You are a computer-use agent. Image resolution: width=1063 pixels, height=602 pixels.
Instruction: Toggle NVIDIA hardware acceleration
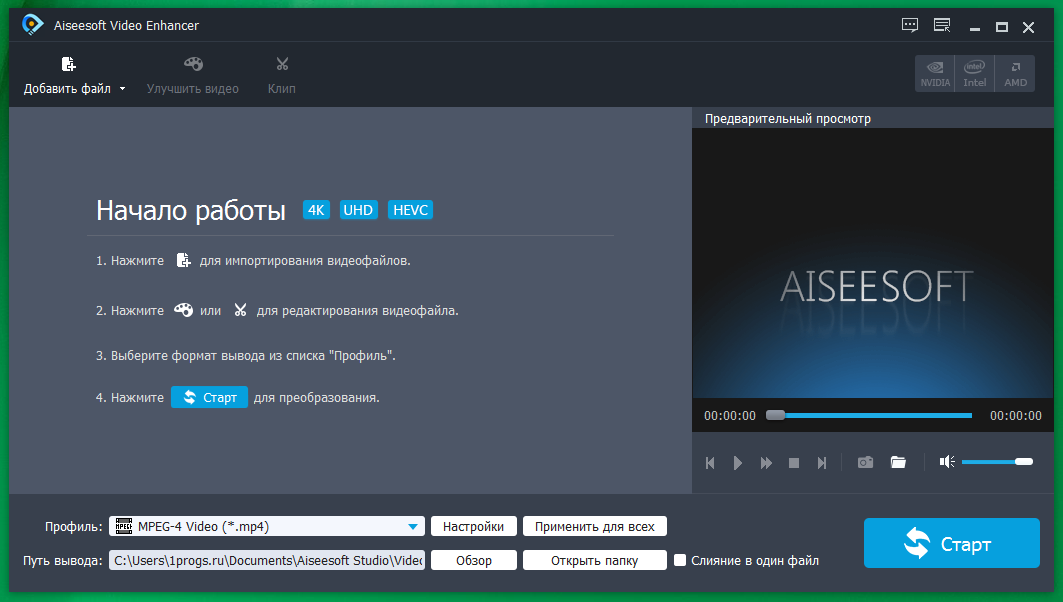(x=934, y=73)
